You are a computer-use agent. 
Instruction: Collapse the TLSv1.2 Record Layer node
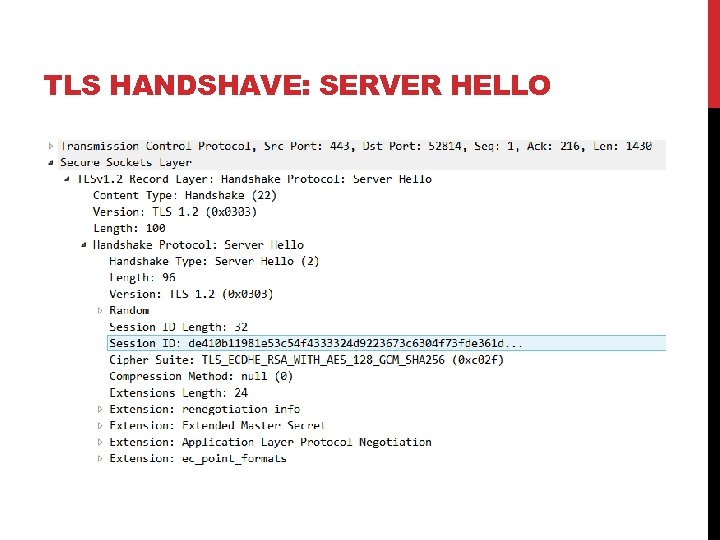pyautogui.click(x=68, y=179)
